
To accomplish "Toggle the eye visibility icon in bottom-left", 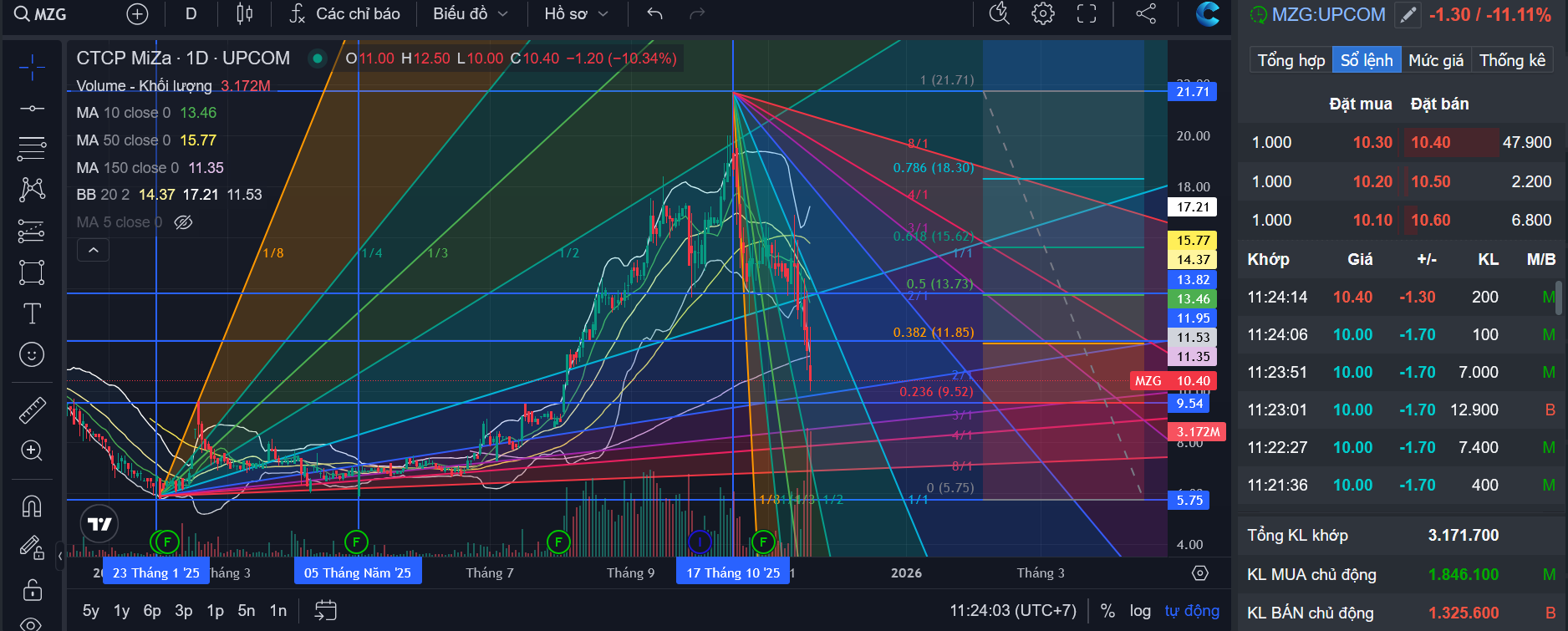I will (x=32, y=623).
